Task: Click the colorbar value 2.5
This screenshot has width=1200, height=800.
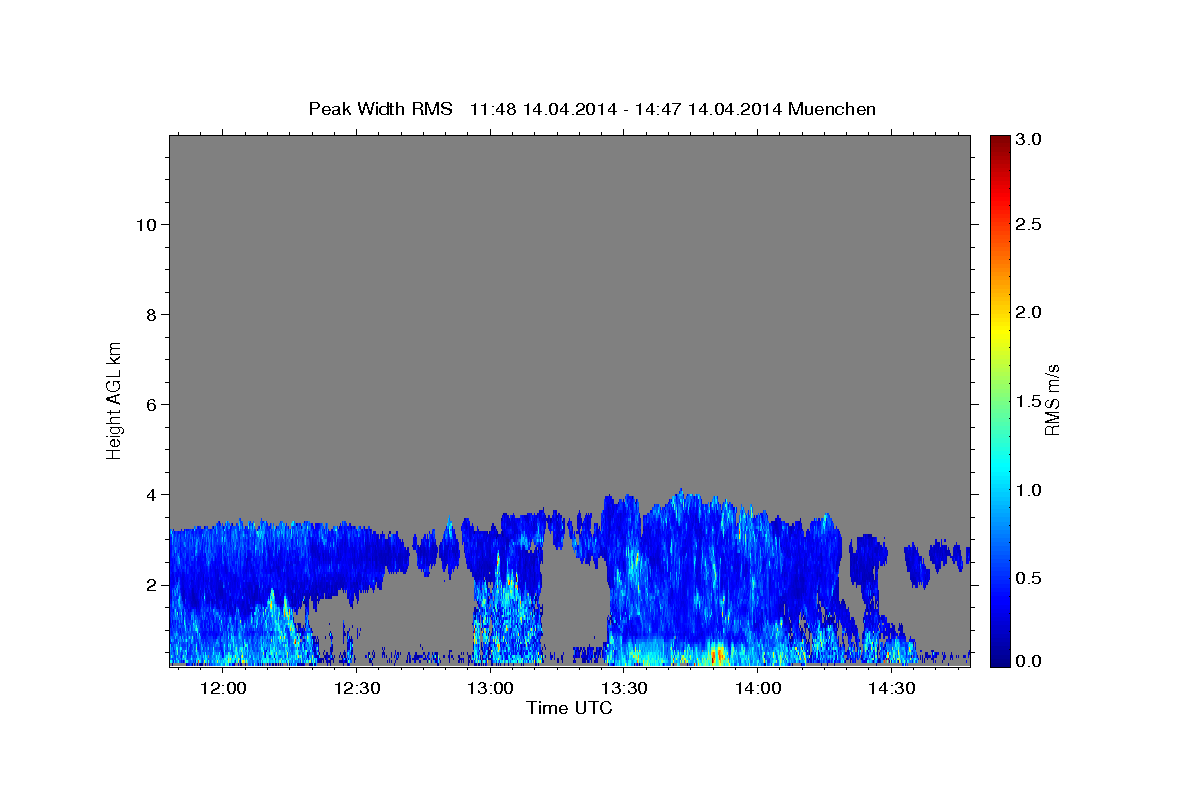Action: coord(1029,225)
